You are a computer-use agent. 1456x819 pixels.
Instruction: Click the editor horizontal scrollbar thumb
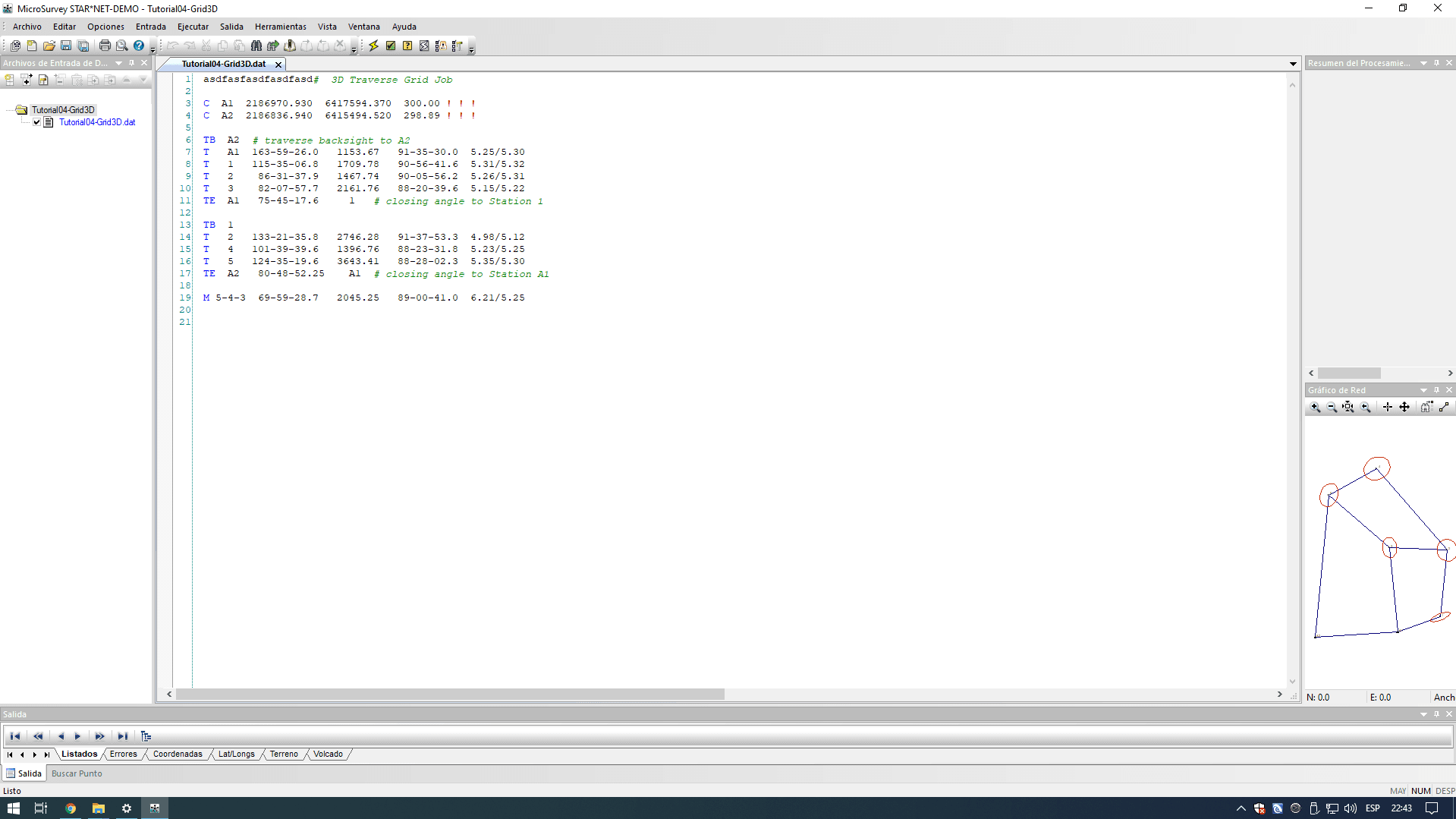(x=449, y=694)
